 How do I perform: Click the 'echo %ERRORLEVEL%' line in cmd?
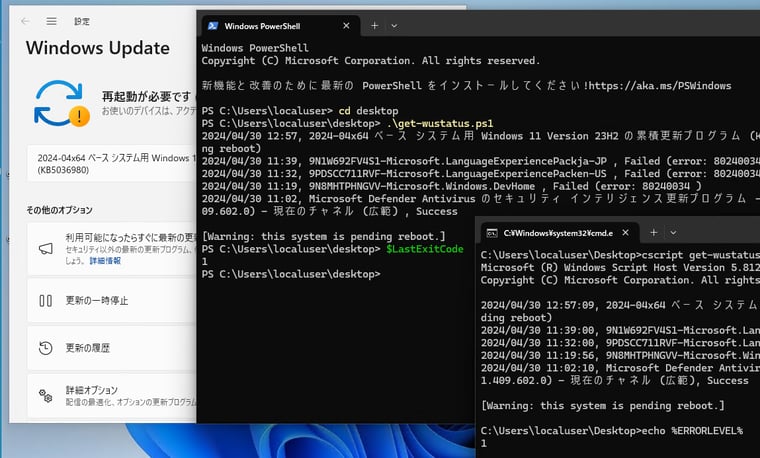(x=612, y=431)
